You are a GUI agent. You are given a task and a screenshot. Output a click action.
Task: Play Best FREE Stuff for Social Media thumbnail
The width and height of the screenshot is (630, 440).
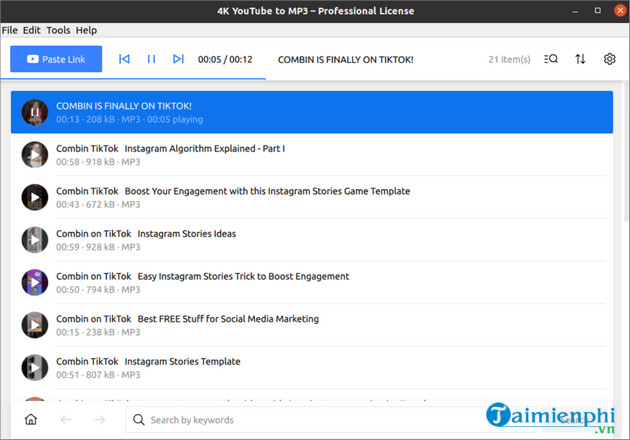coord(35,325)
